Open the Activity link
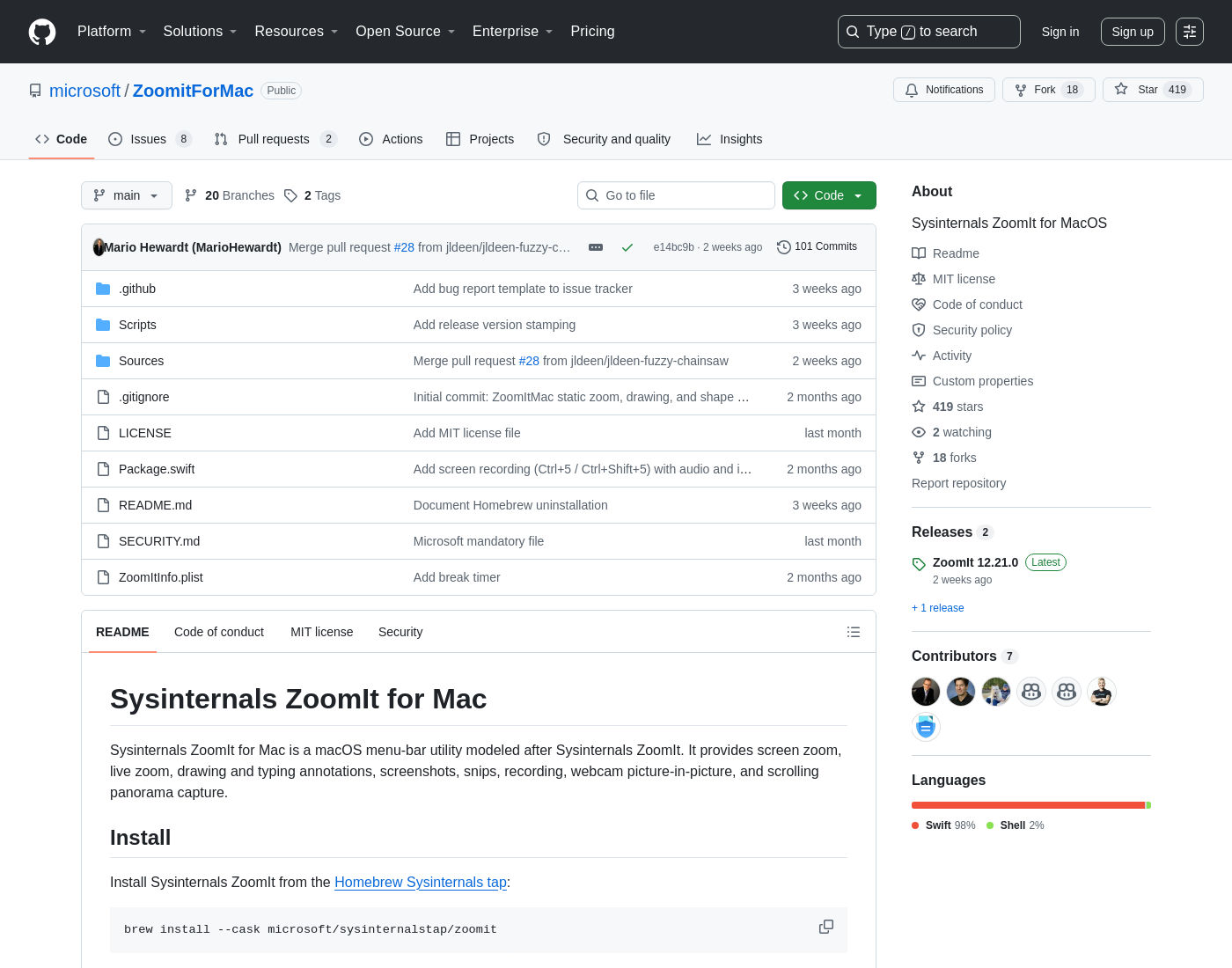 (x=942, y=356)
